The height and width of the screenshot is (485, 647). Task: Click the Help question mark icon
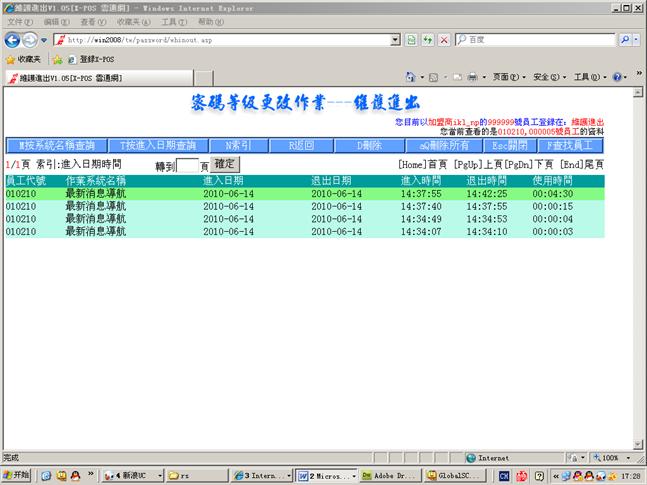617,76
